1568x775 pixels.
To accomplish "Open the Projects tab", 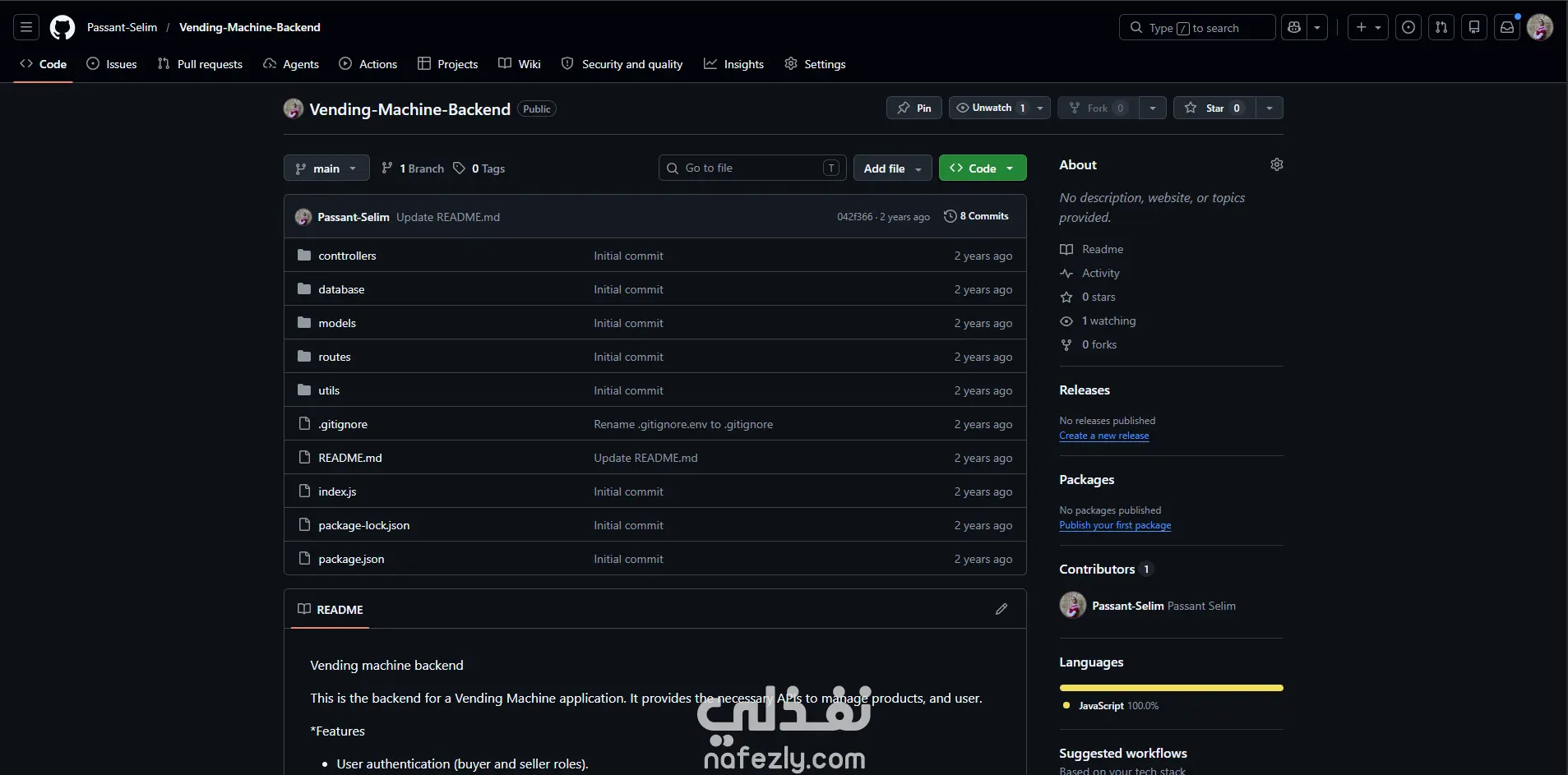I will tap(447, 64).
